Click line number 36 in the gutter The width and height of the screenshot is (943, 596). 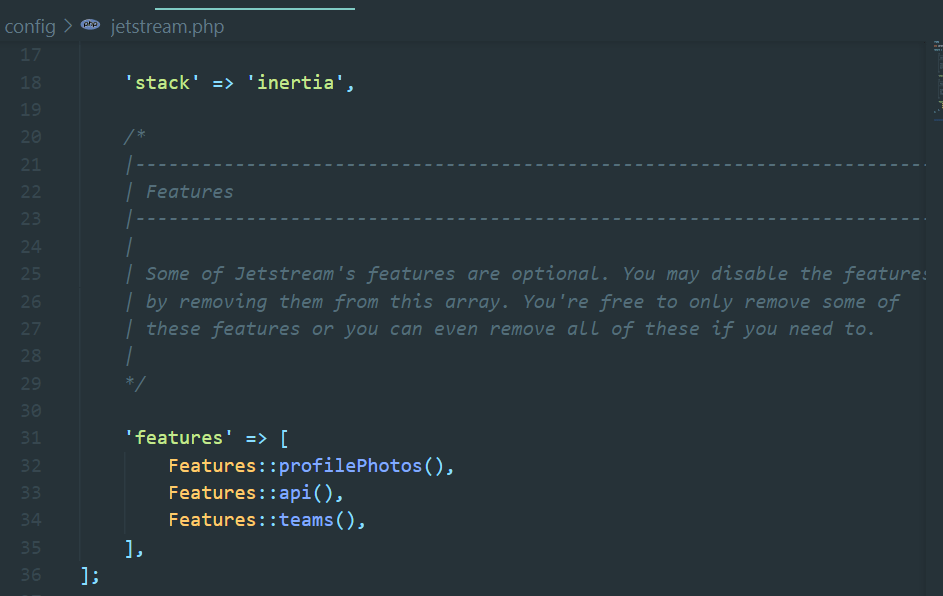coord(31,575)
